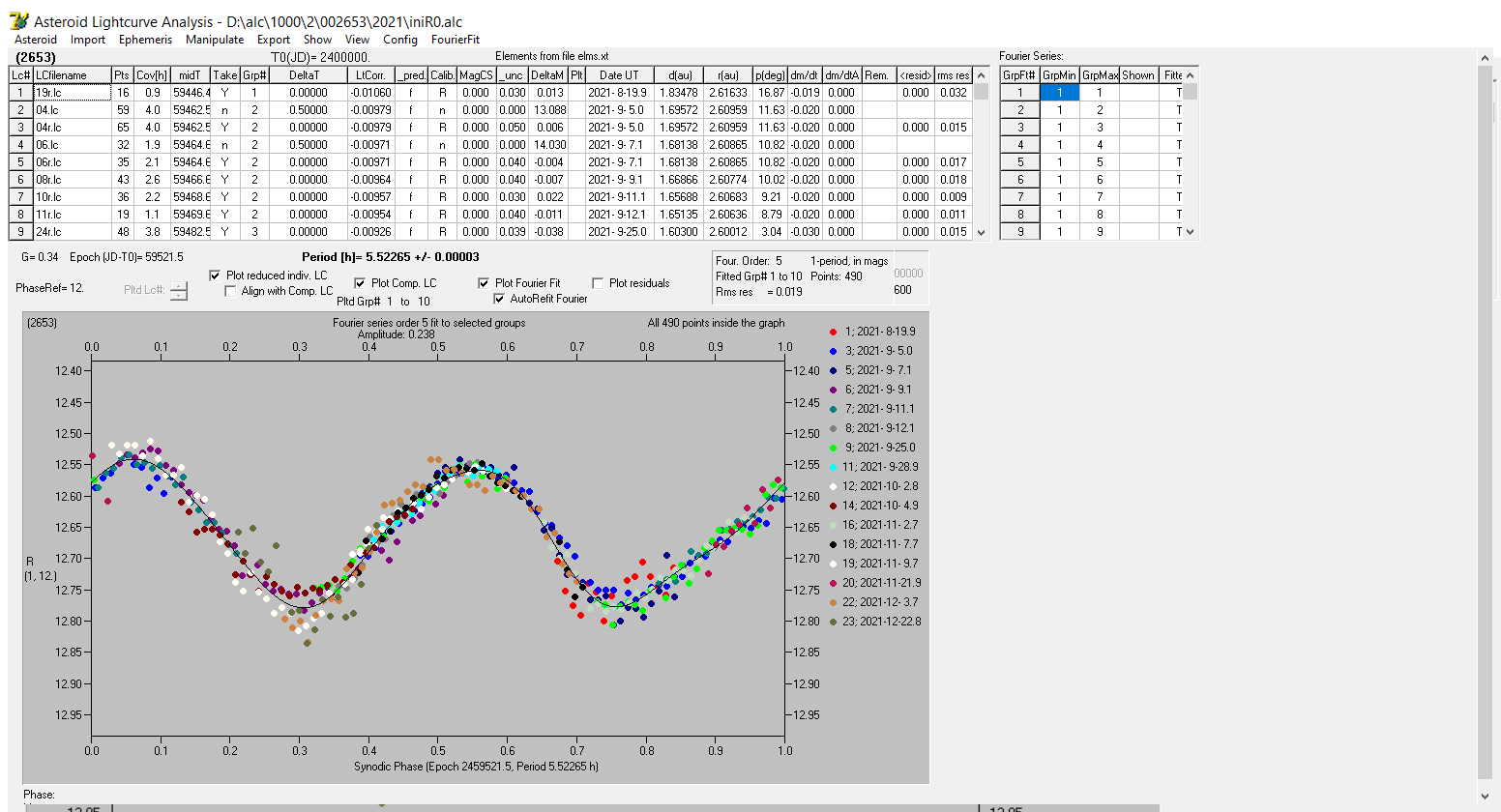
Task: Click the Amplitude: 0.238 label on plot
Action: (397, 334)
